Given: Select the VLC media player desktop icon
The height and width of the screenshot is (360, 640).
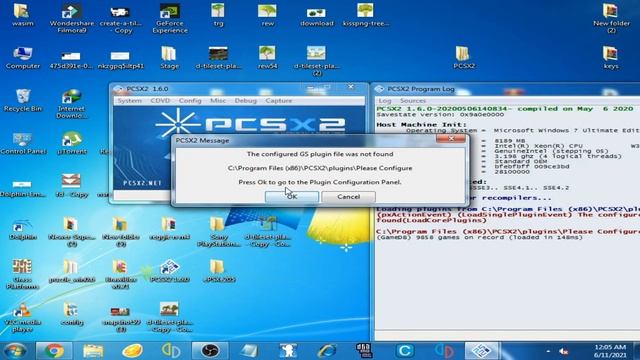Looking at the screenshot, I should 22,317.
